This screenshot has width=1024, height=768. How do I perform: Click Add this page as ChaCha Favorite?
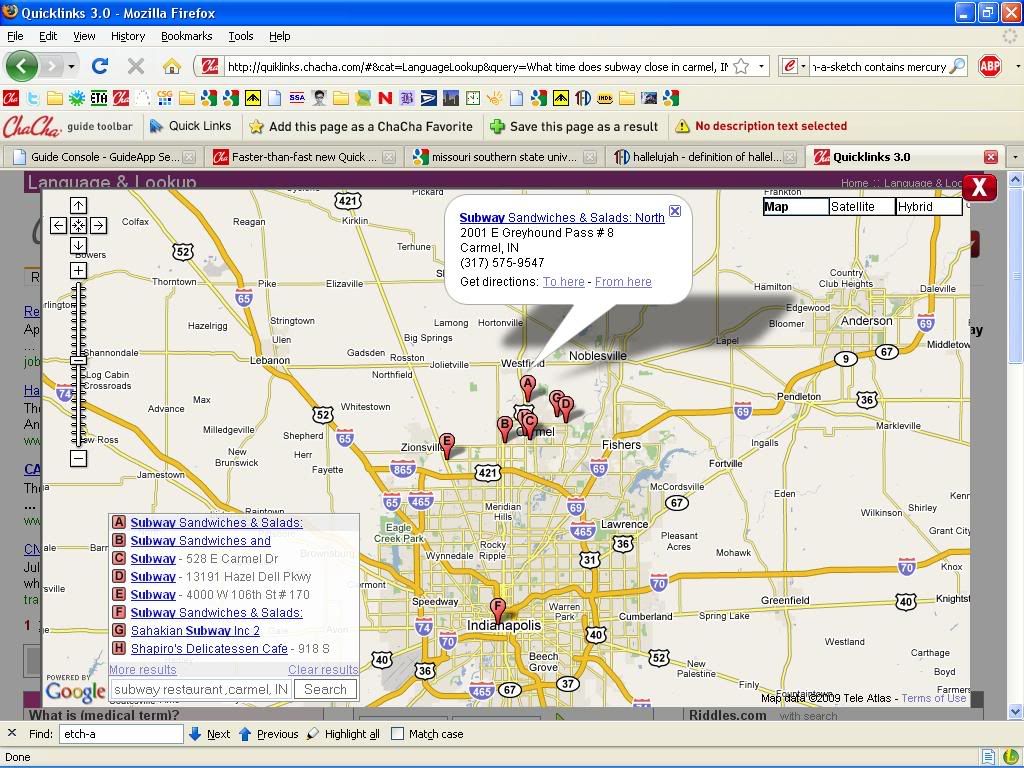click(361, 127)
